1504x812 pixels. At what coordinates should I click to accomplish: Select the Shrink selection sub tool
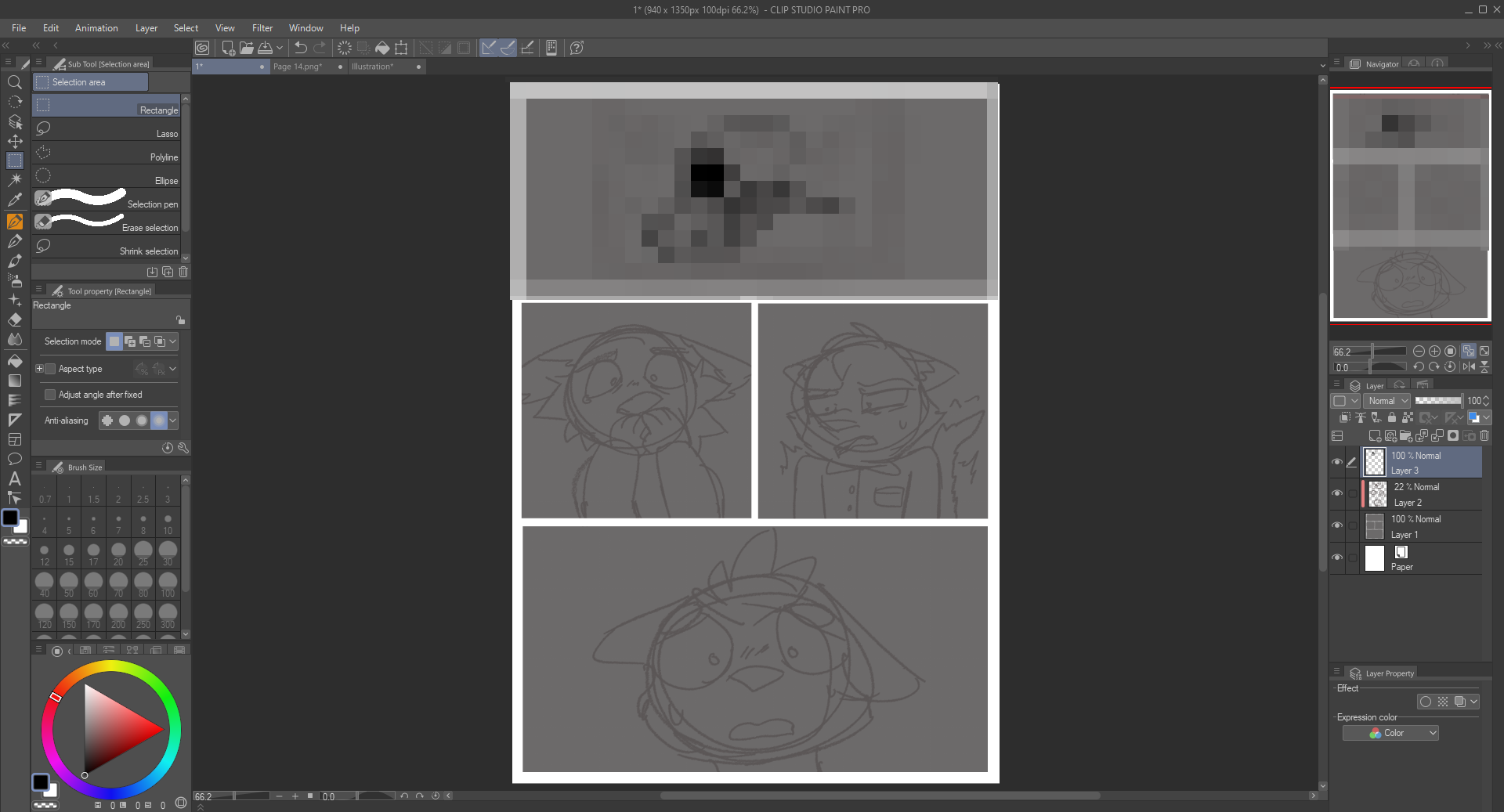pyautogui.click(x=108, y=247)
